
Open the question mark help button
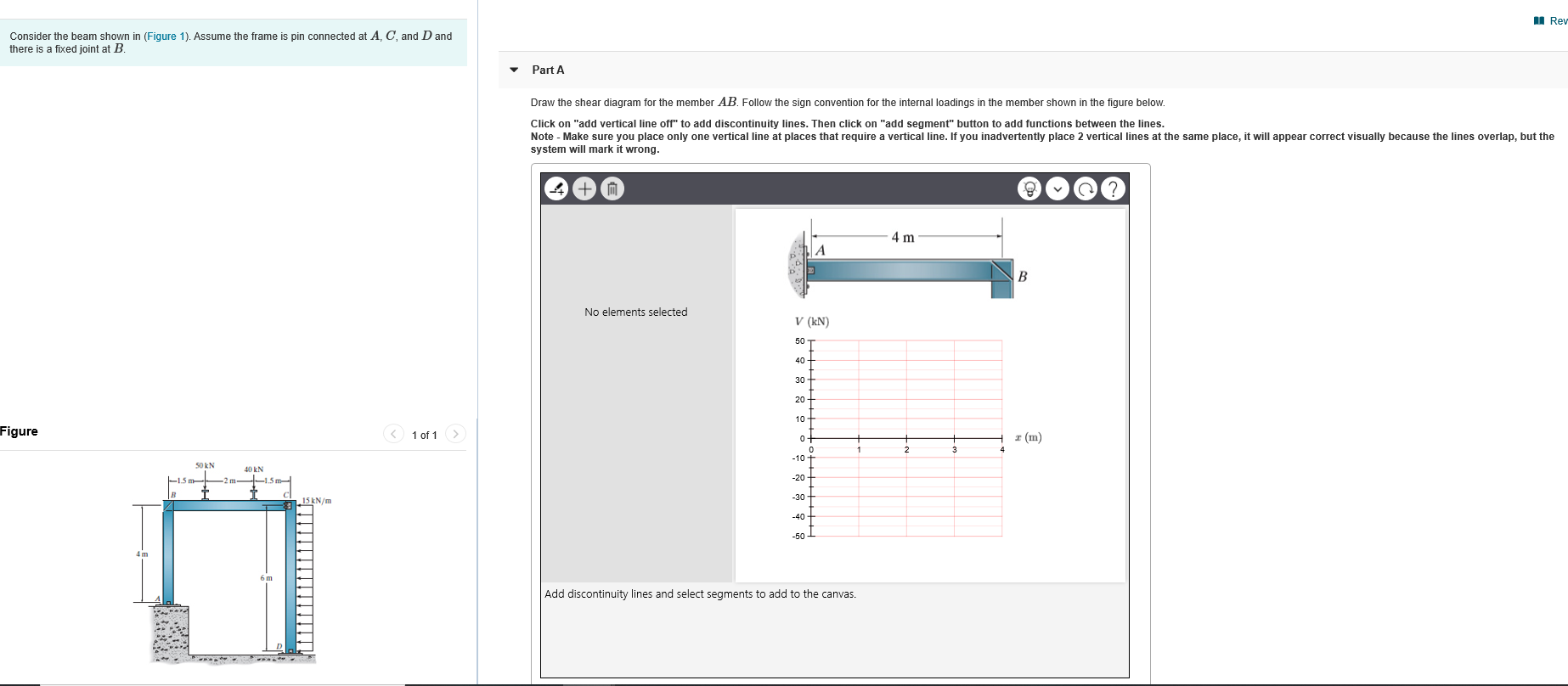(1113, 188)
